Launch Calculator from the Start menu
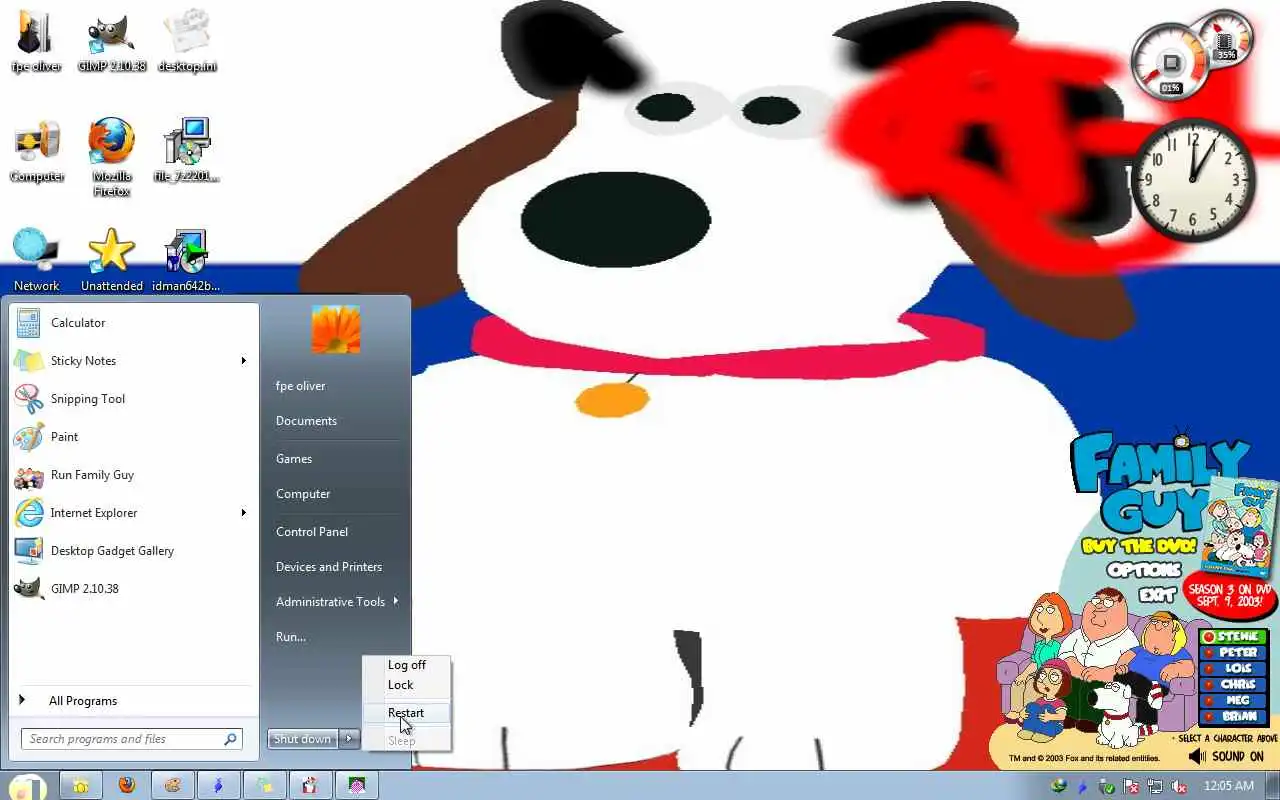The height and width of the screenshot is (800, 1280). [133, 323]
